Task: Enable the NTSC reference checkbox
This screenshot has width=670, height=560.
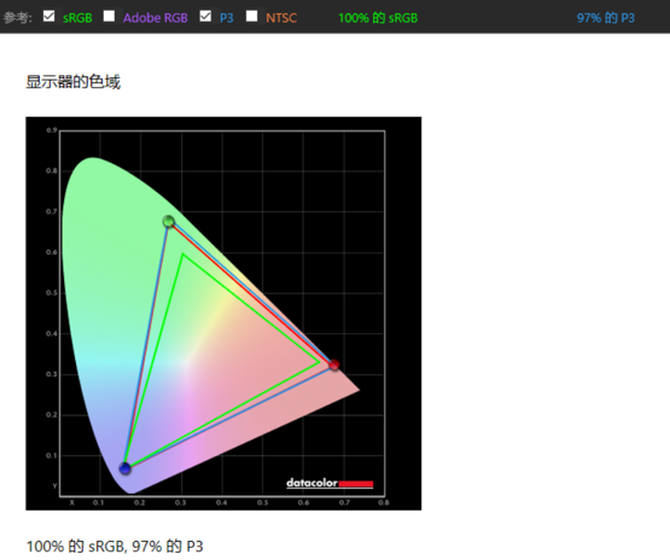Action: click(x=252, y=17)
